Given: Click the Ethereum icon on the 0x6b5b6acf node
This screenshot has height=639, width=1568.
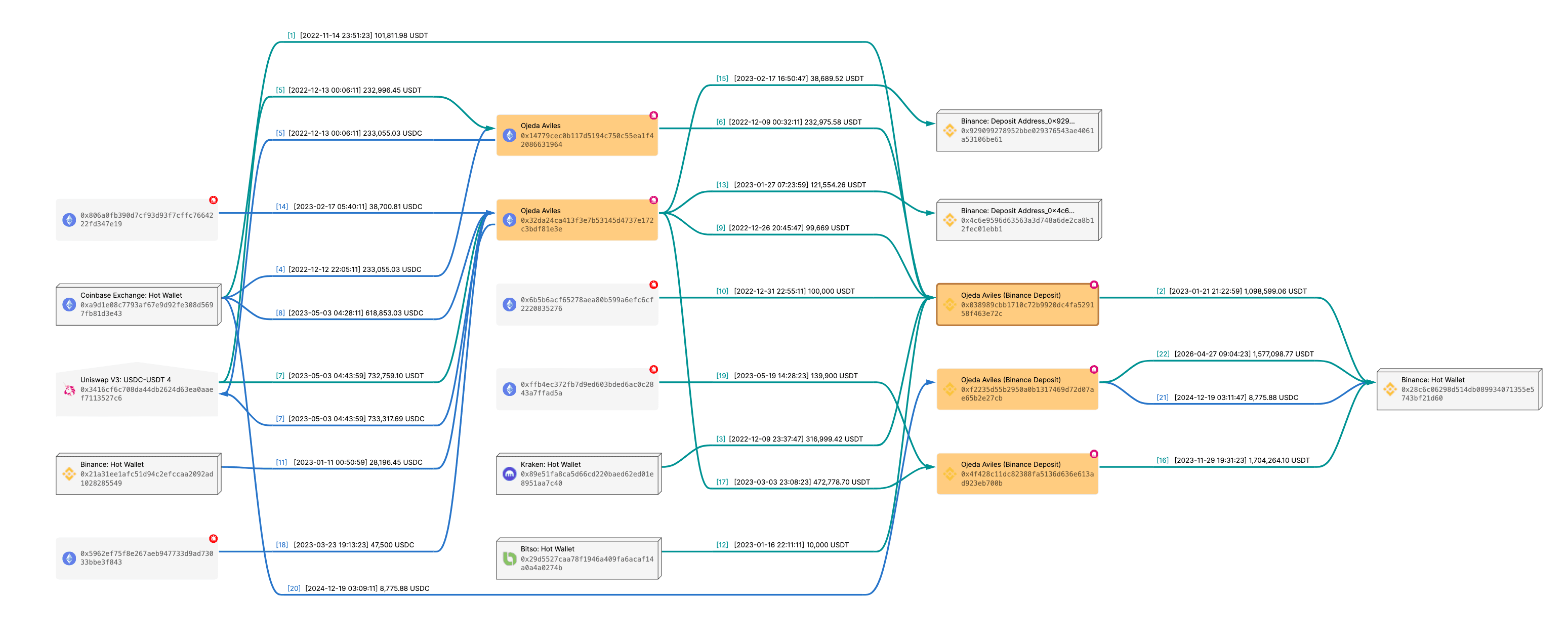Looking at the screenshot, I should 510,305.
